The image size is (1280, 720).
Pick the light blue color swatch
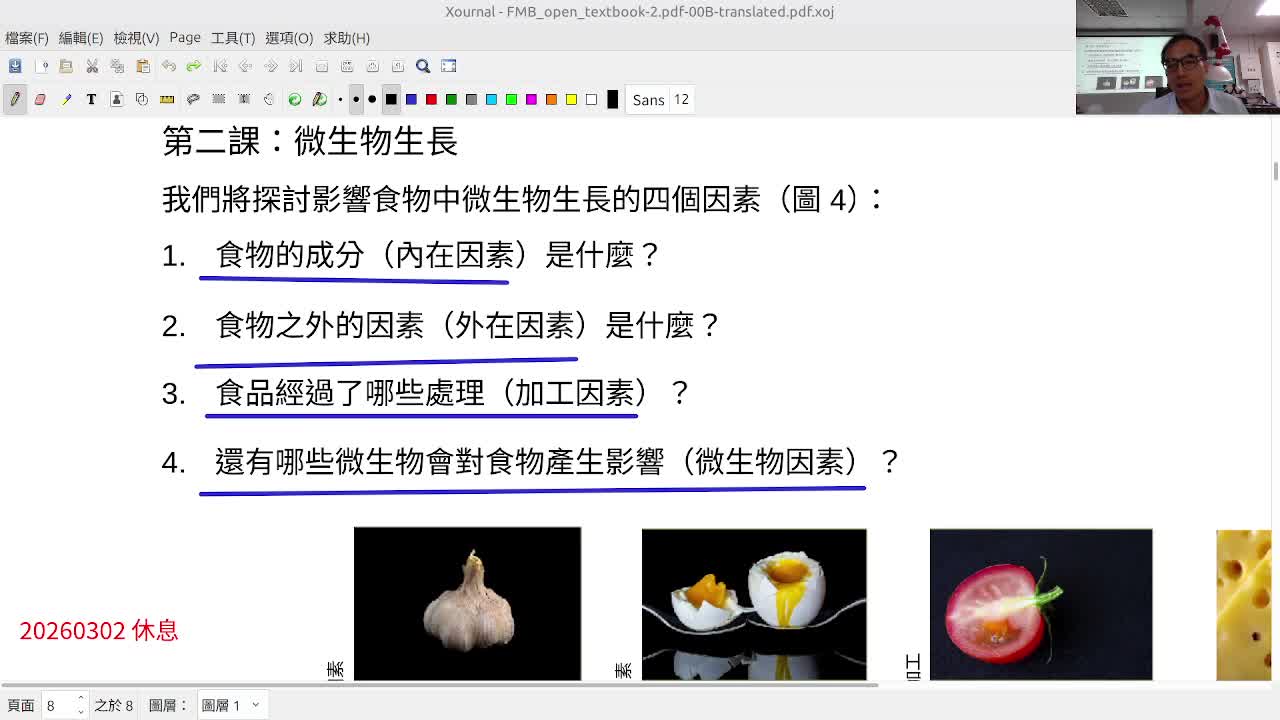coord(491,99)
